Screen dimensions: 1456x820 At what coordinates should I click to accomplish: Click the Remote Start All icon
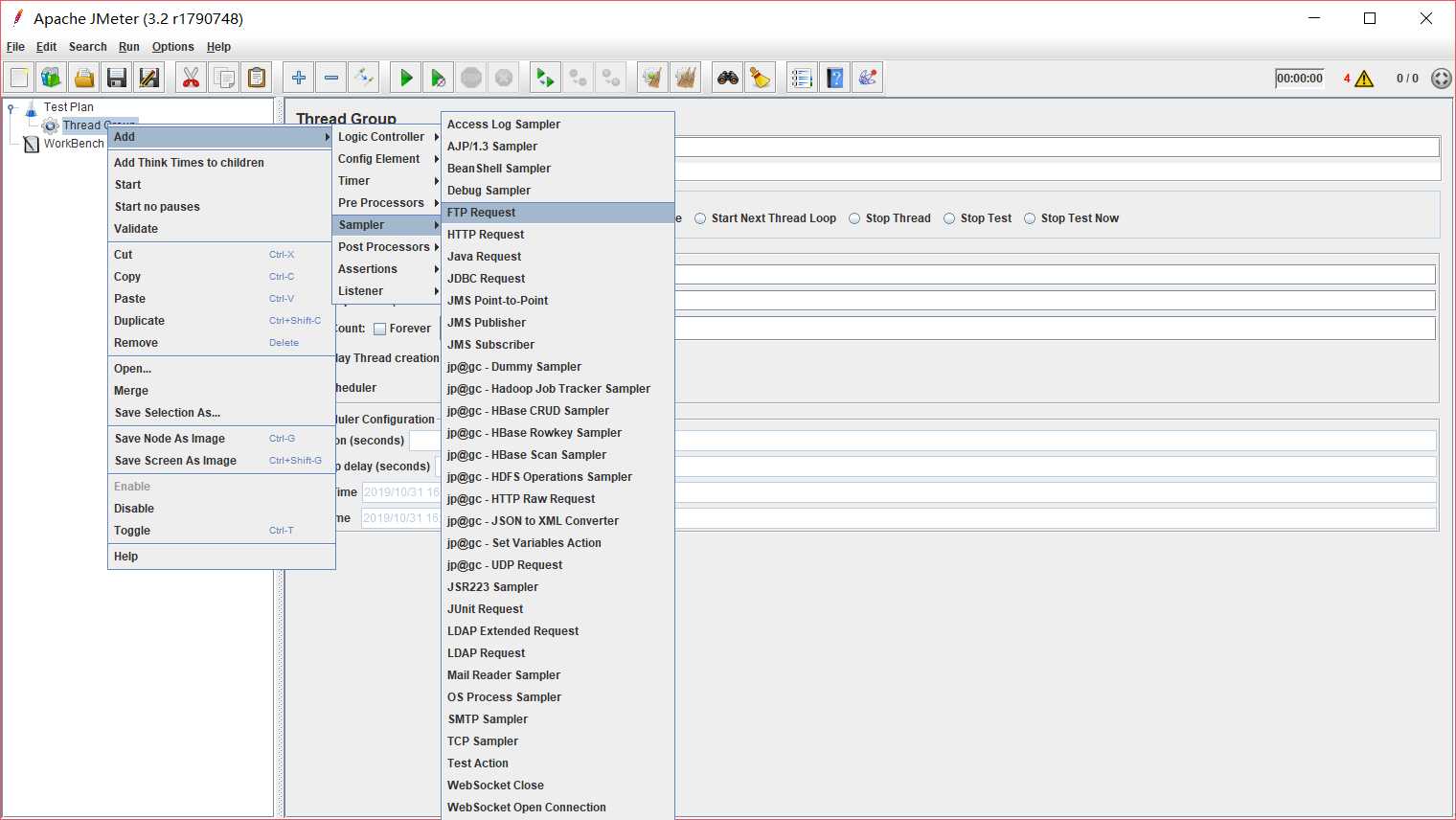(x=546, y=78)
